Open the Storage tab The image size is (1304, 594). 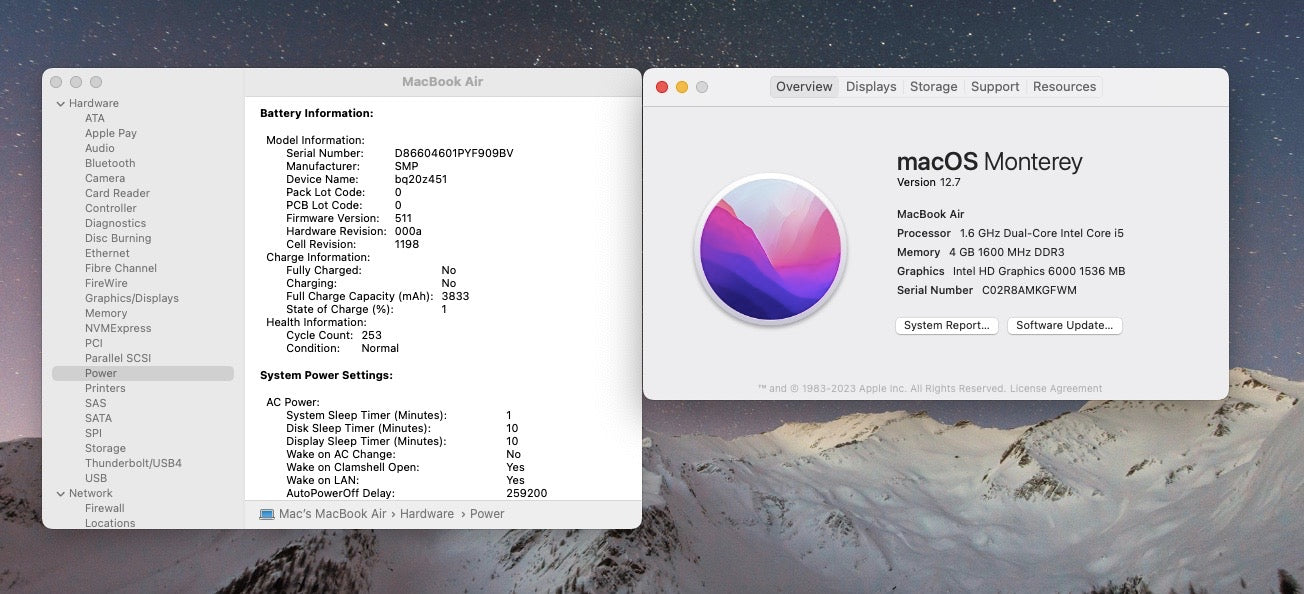[933, 87]
